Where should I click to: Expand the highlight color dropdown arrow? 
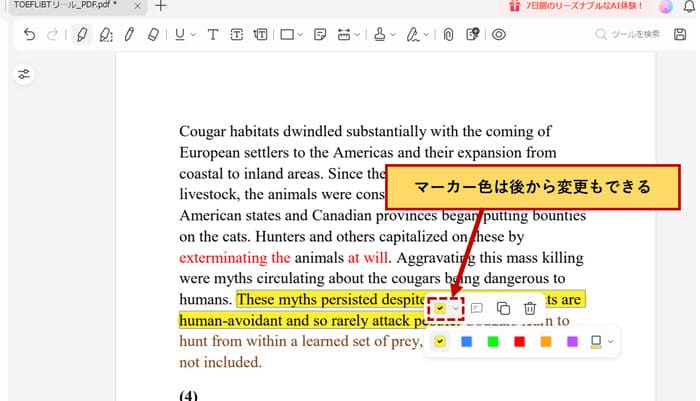457,309
